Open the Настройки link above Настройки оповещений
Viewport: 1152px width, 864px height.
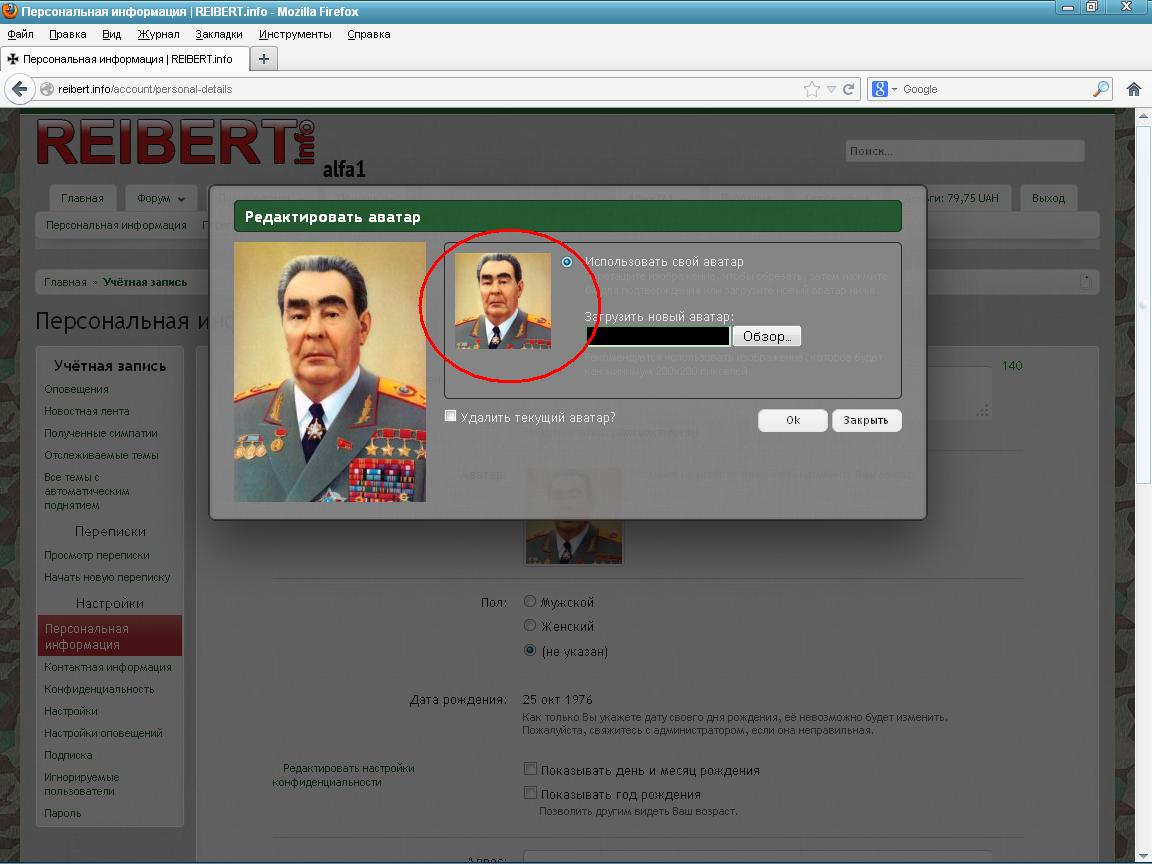pos(71,711)
